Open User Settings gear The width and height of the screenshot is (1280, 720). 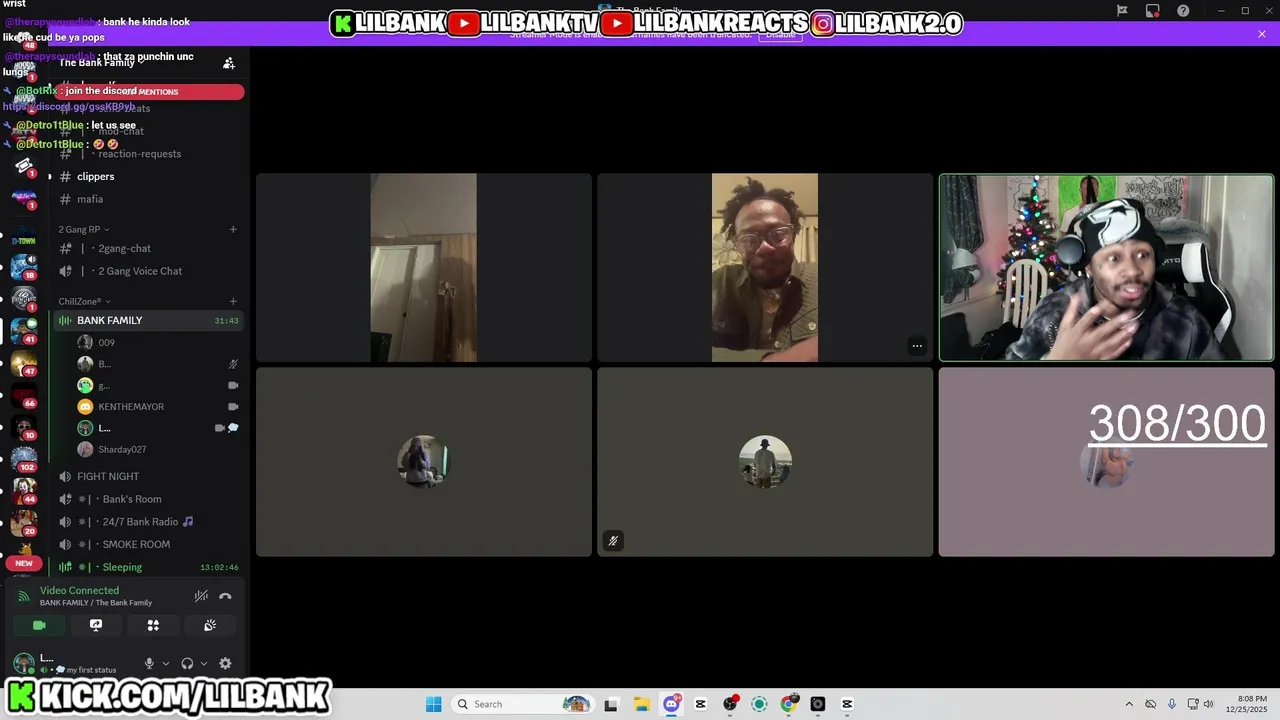point(225,663)
